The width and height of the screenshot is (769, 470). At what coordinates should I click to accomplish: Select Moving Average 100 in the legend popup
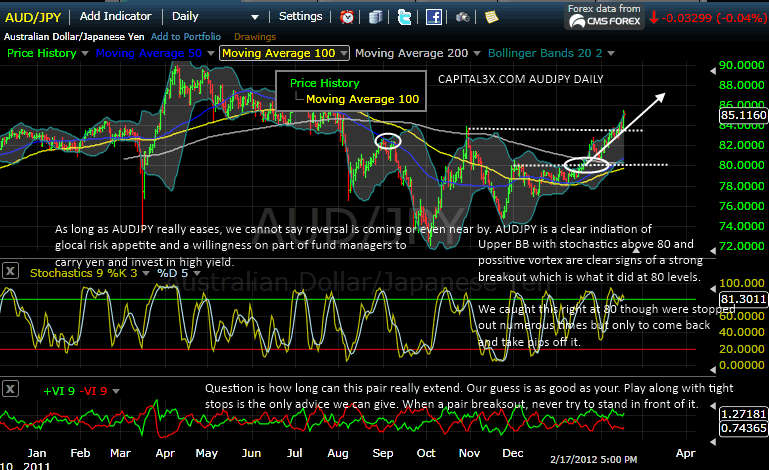pyautogui.click(x=362, y=99)
